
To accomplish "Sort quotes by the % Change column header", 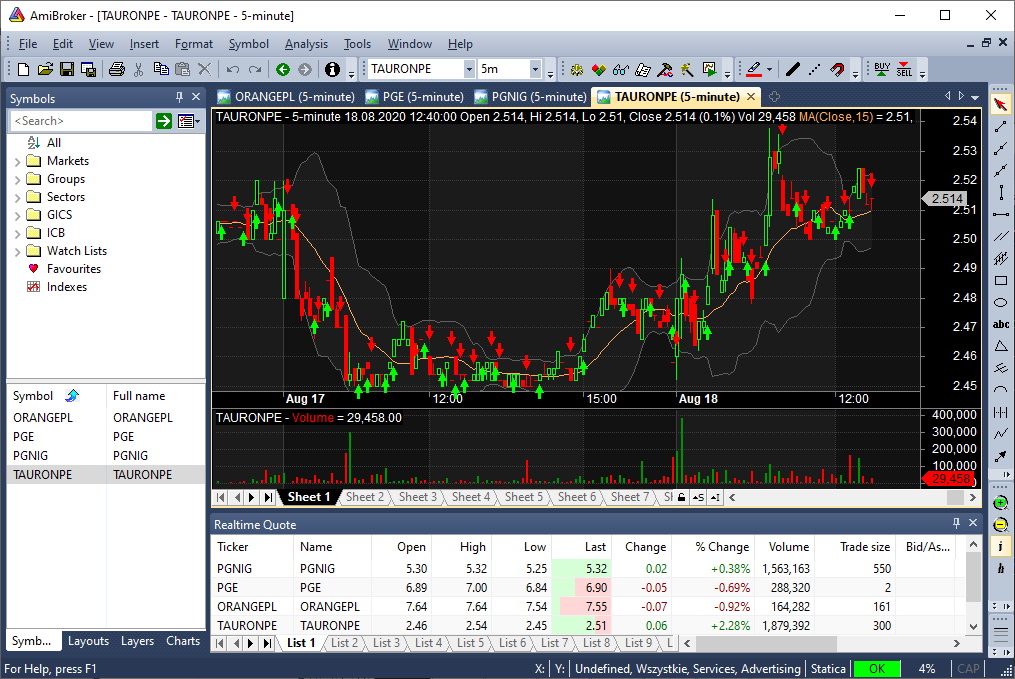I will 722,547.
